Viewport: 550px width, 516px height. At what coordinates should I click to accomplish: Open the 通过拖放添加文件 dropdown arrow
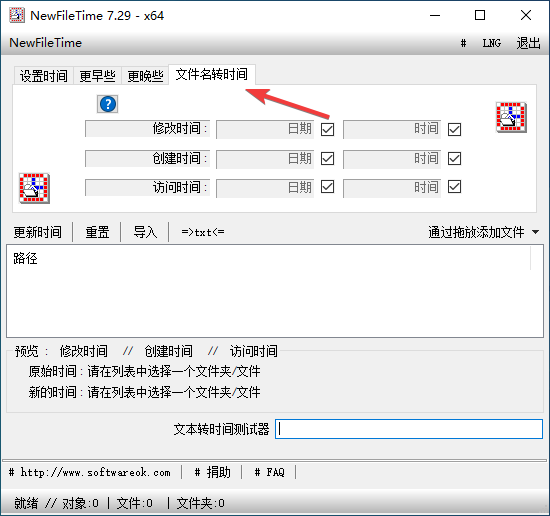pos(535,232)
